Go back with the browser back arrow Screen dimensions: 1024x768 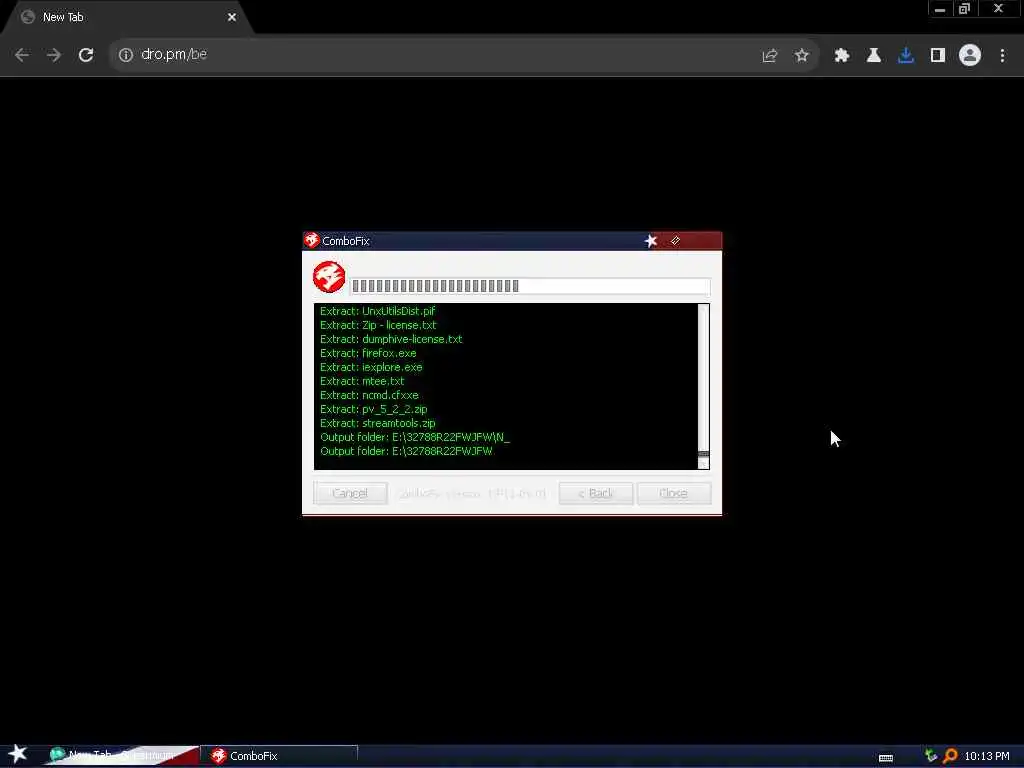pos(22,55)
